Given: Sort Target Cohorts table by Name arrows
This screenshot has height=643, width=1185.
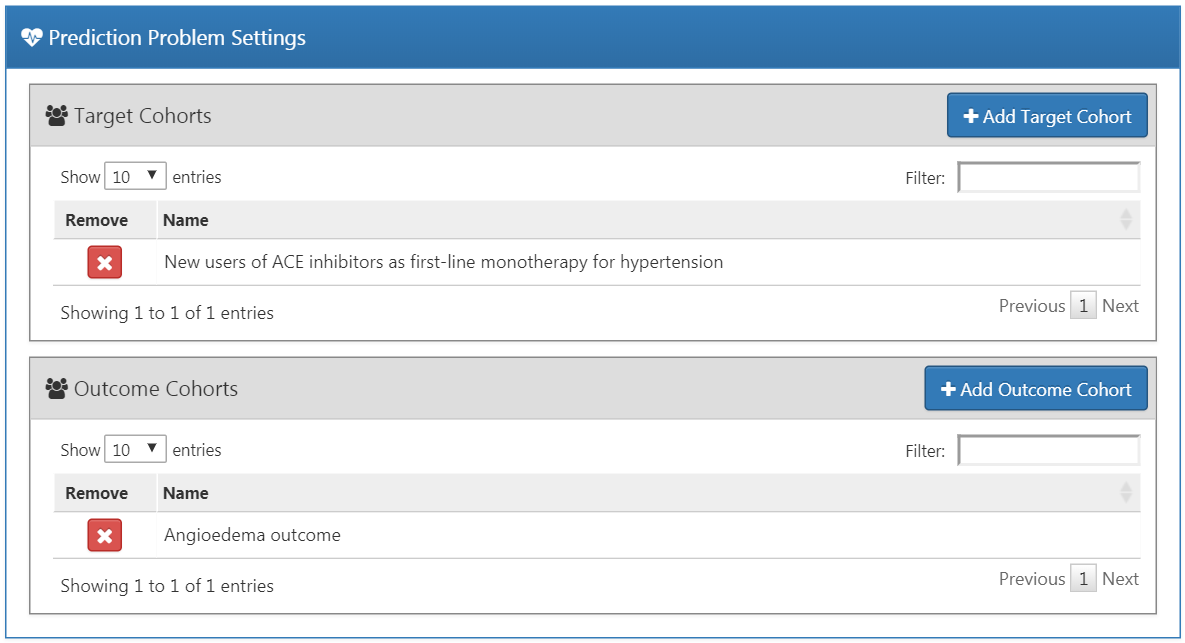Looking at the screenshot, I should point(1126,220).
